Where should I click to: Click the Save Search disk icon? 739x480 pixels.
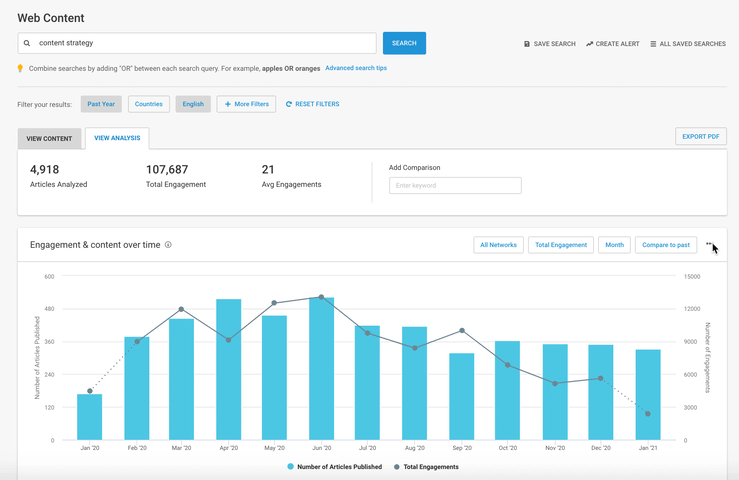click(527, 44)
